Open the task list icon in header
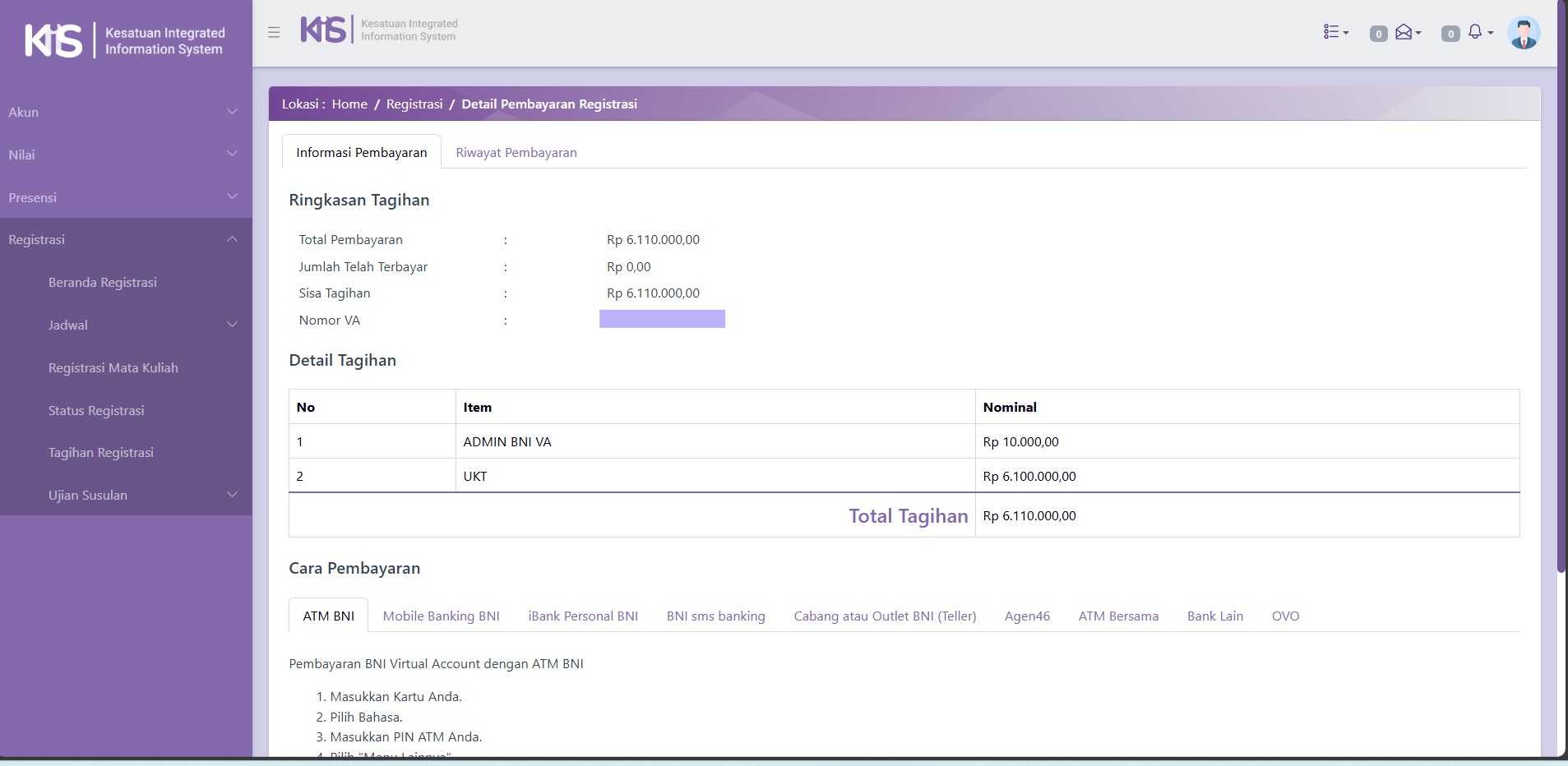This screenshot has height=766, width=1568. point(1334,32)
